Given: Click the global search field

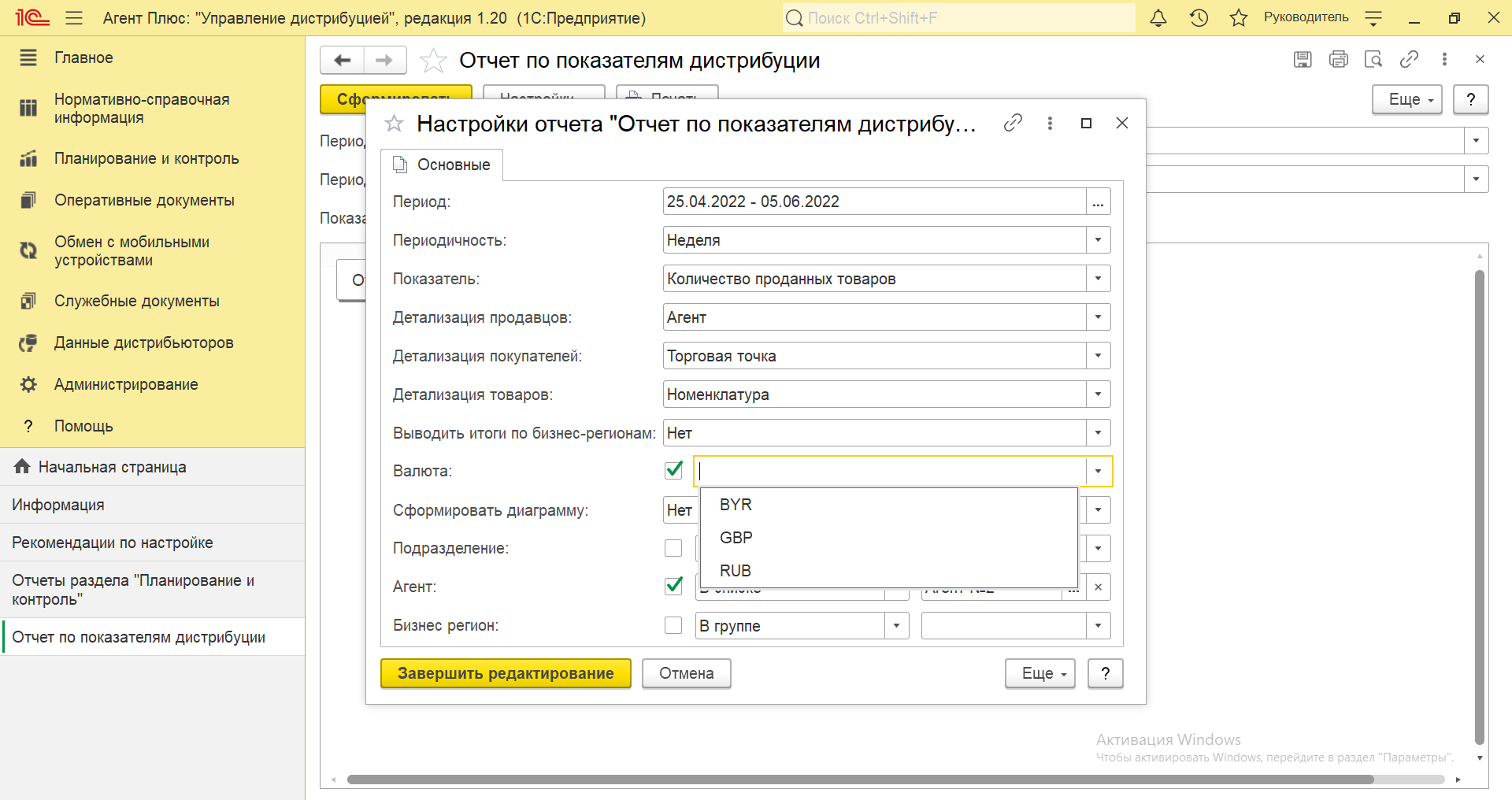Looking at the screenshot, I should click(x=959, y=17).
